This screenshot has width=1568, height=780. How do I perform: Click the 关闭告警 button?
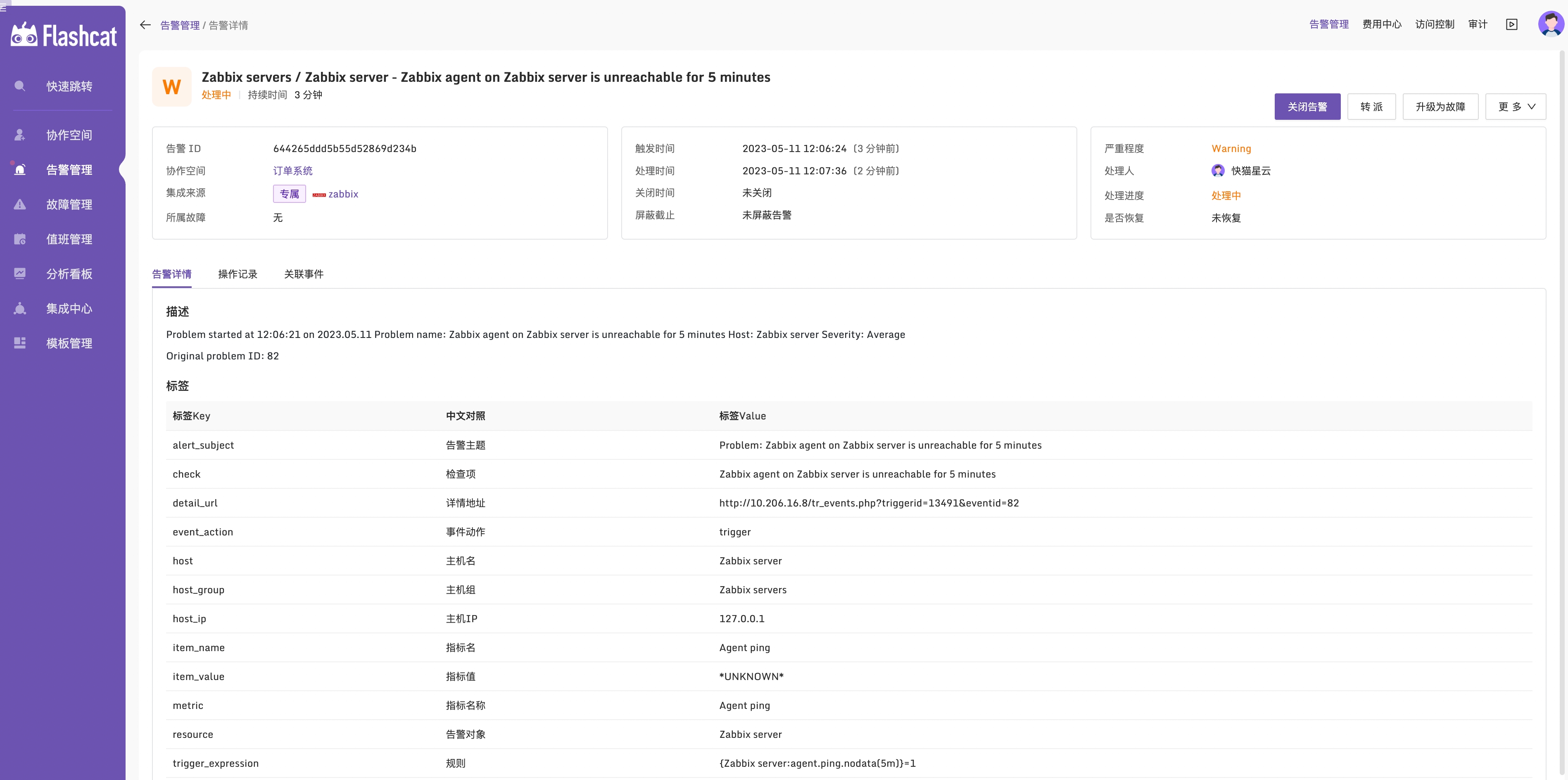1307,106
